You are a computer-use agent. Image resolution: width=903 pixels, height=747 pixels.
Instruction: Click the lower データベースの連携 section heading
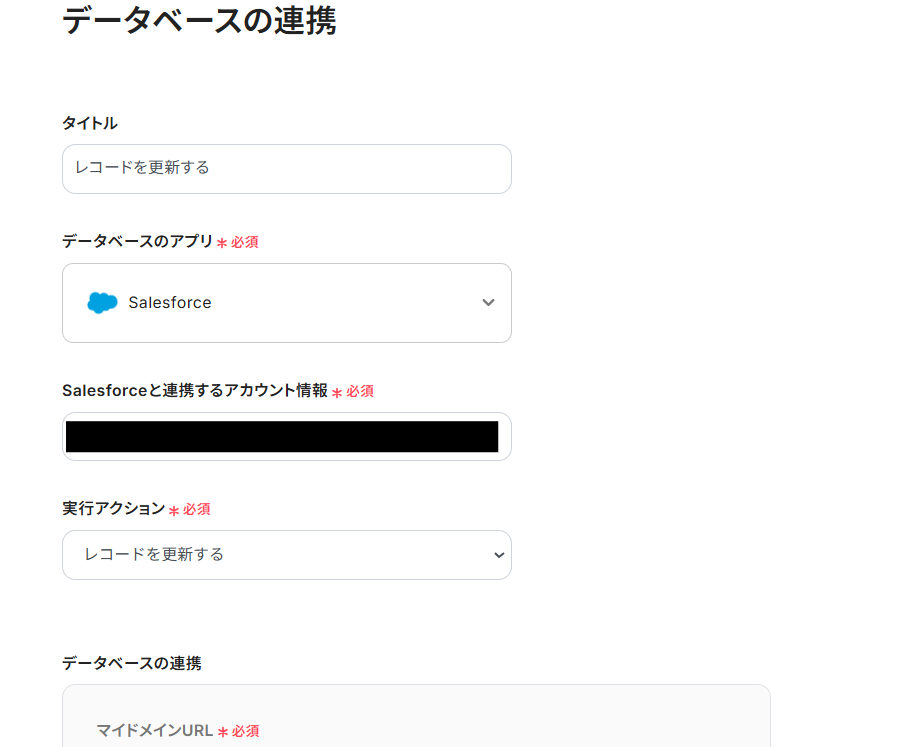(x=132, y=663)
